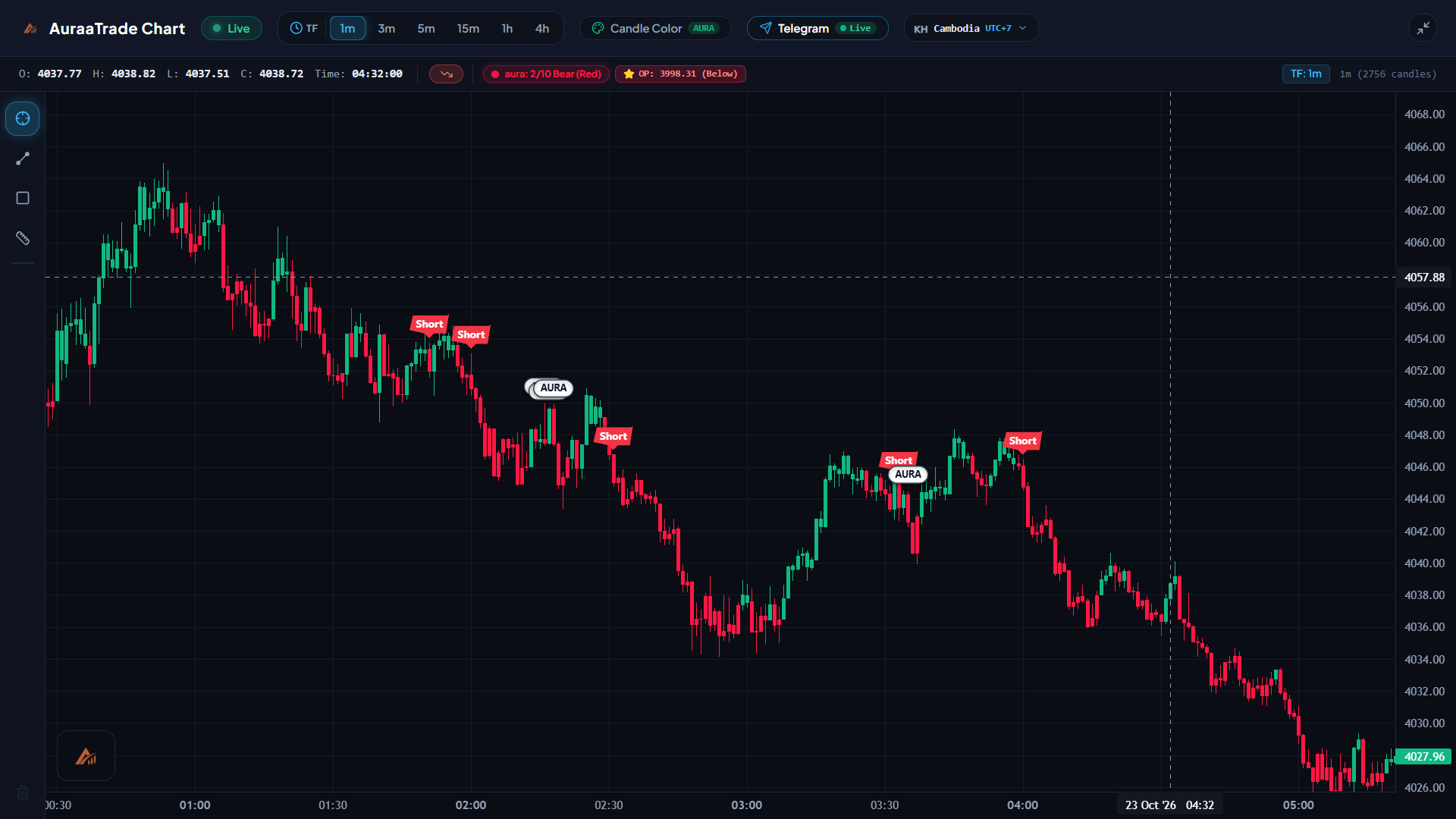The image size is (1456, 819).
Task: Click the downtrend arrow indicator badge
Action: click(x=446, y=74)
